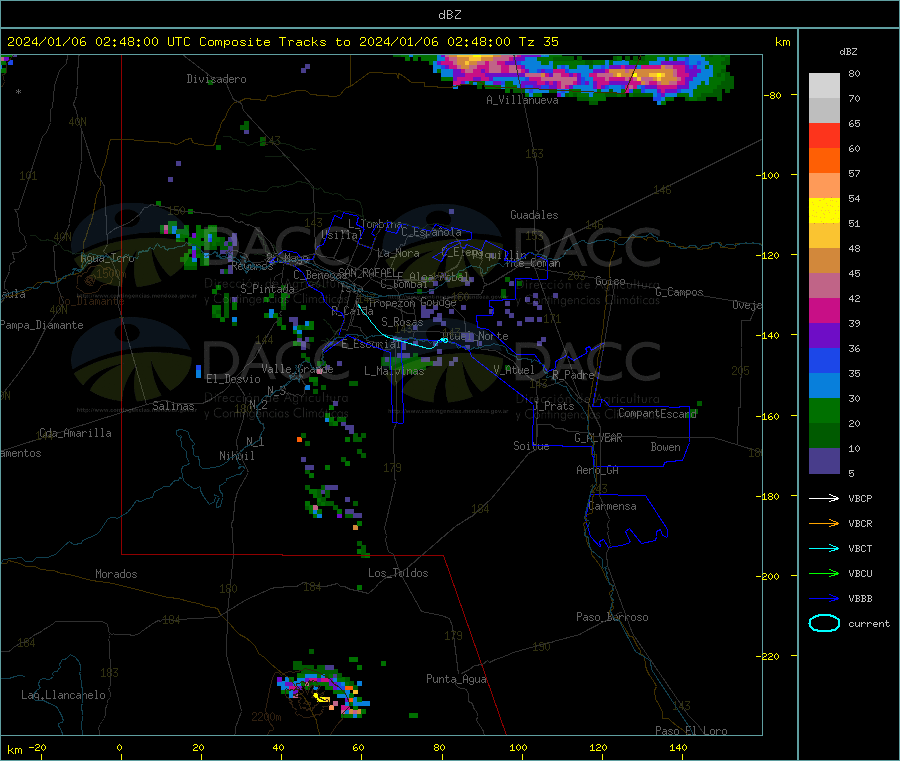Click the C_Española label
Image resolution: width=900 pixels, height=761 pixels.
point(431,232)
